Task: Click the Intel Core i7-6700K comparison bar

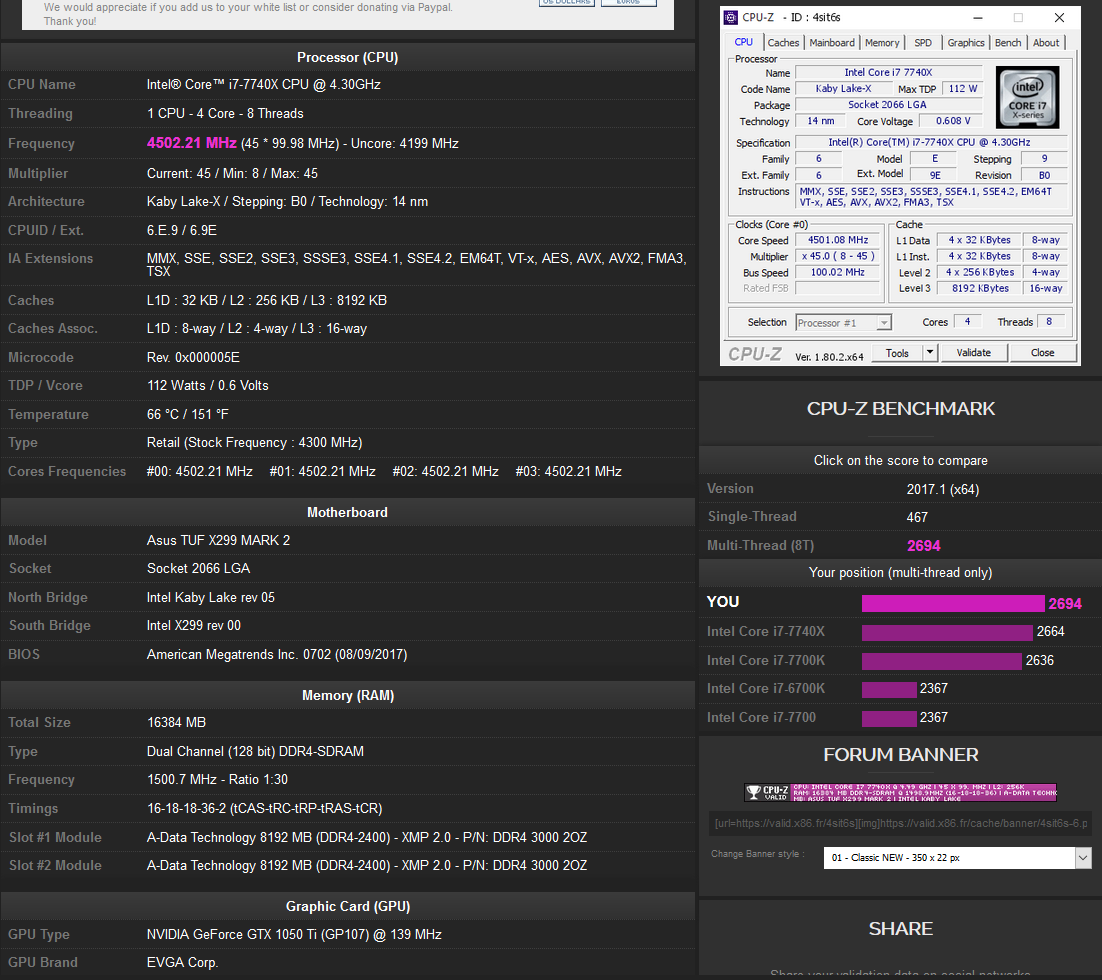Action: [889, 689]
